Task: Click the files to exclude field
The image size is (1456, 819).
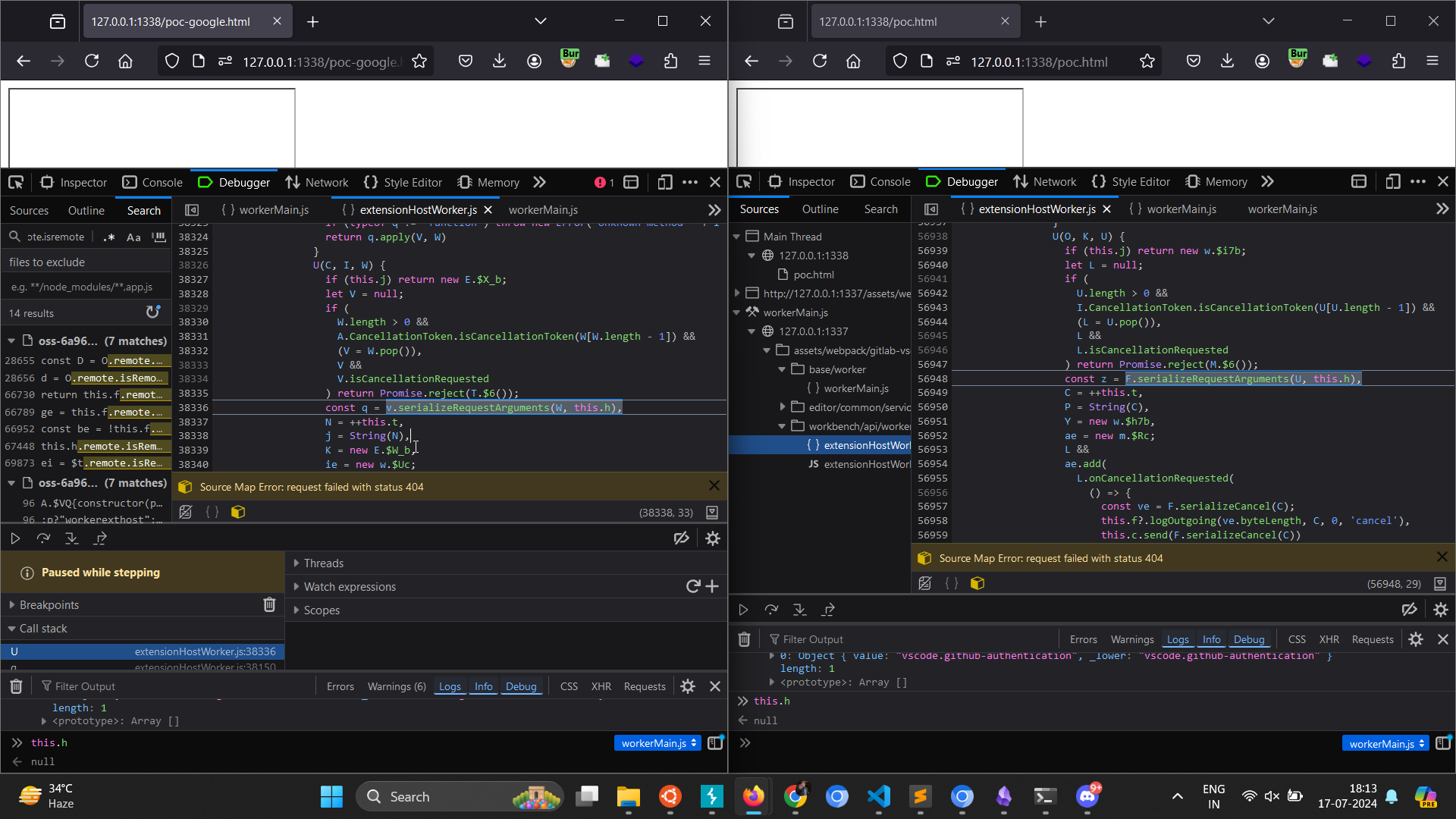Action: pyautogui.click(x=86, y=287)
